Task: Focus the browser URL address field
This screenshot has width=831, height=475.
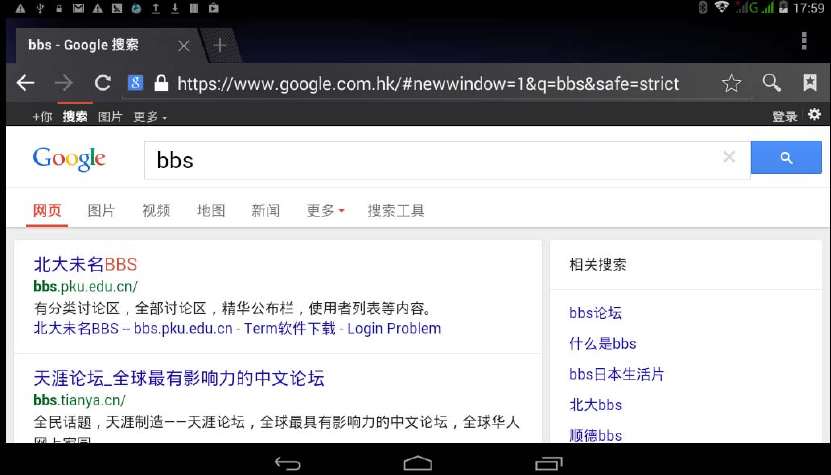Action: (428, 84)
